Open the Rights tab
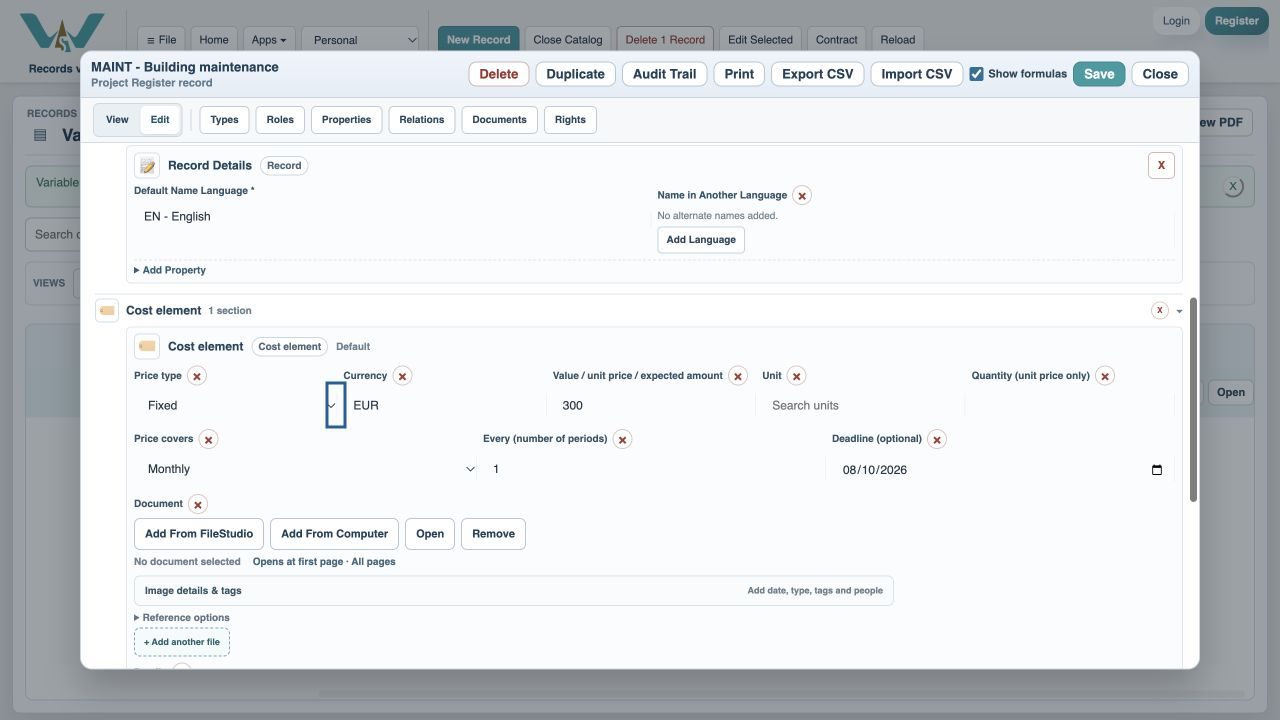 pos(570,120)
